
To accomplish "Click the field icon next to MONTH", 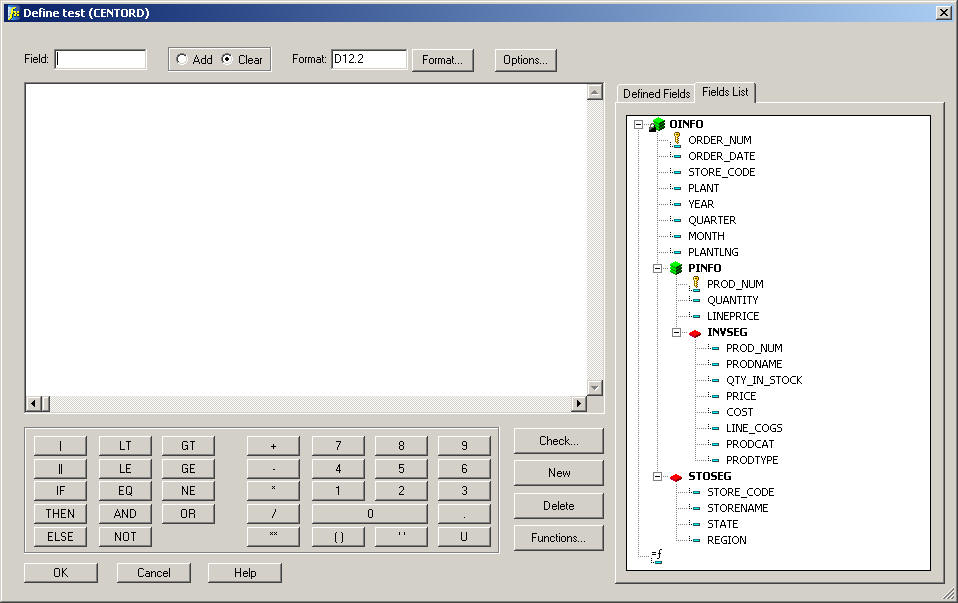I will click(x=676, y=236).
